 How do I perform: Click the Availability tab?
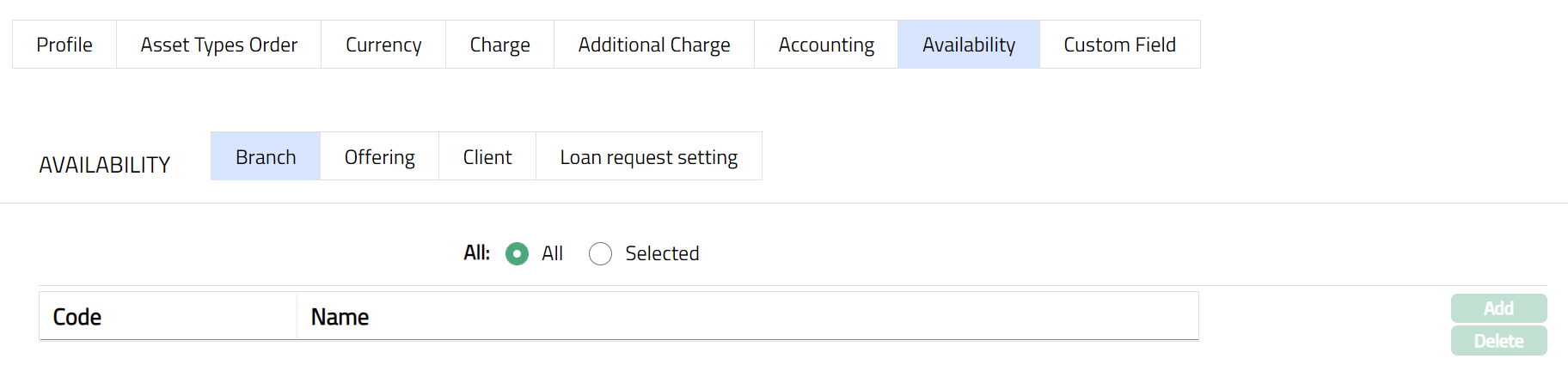968,45
